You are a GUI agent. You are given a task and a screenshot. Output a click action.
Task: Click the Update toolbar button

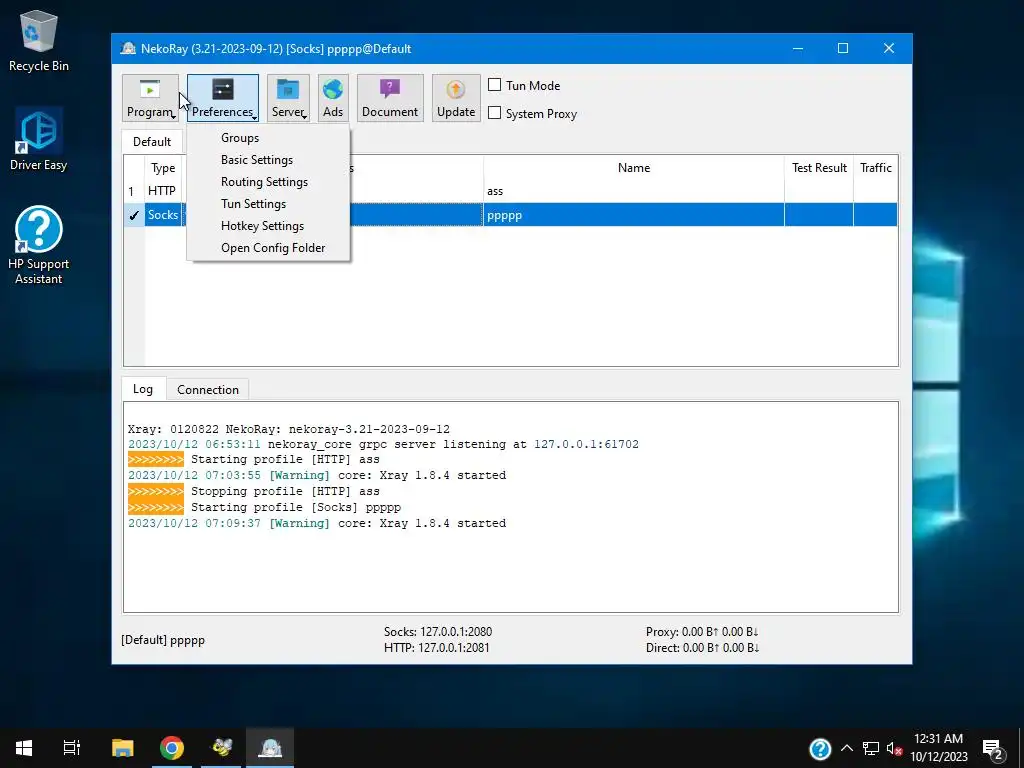456,98
